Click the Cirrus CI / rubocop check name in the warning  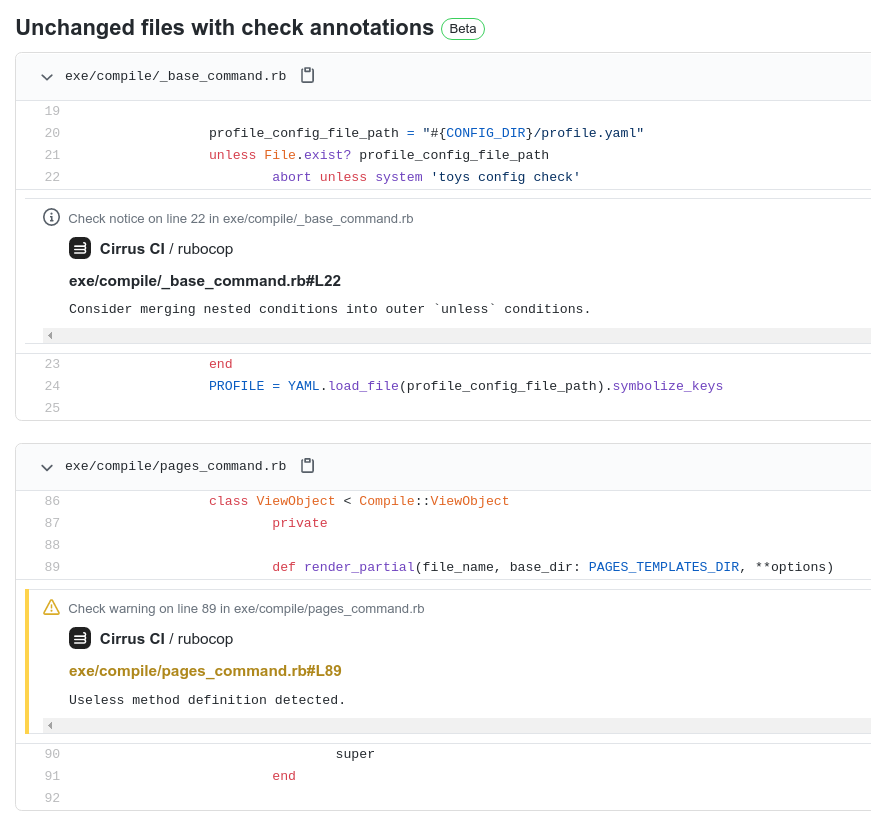[x=167, y=638]
